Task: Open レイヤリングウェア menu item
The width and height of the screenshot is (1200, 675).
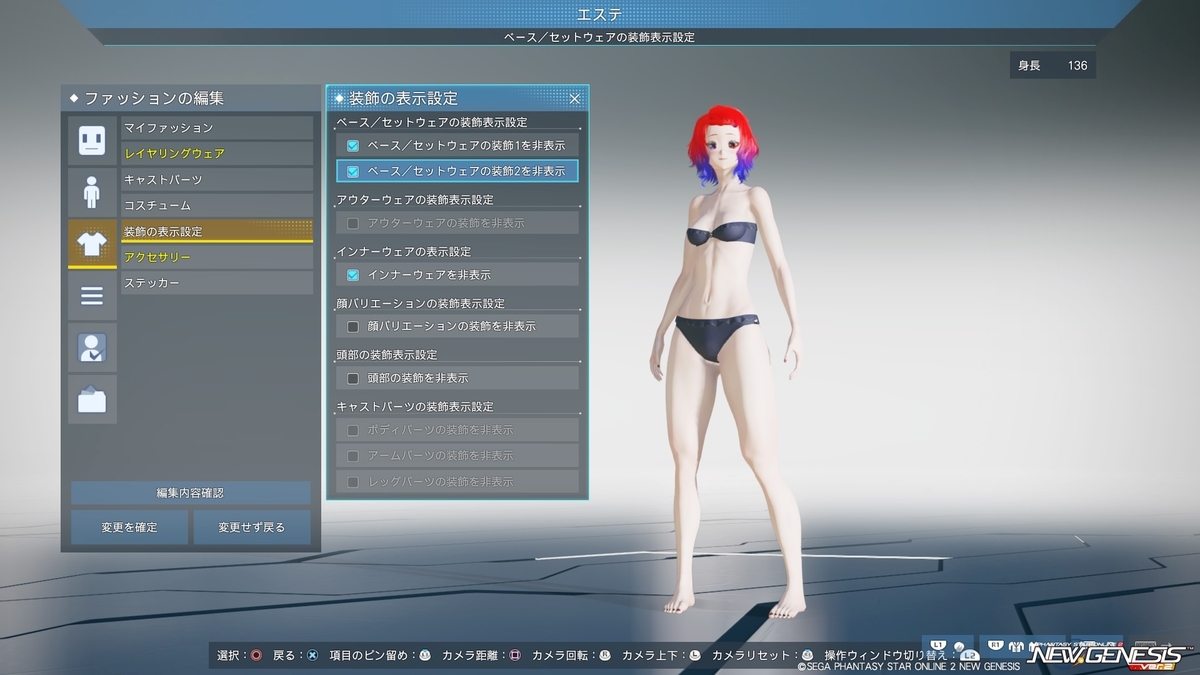Action: (x=217, y=154)
